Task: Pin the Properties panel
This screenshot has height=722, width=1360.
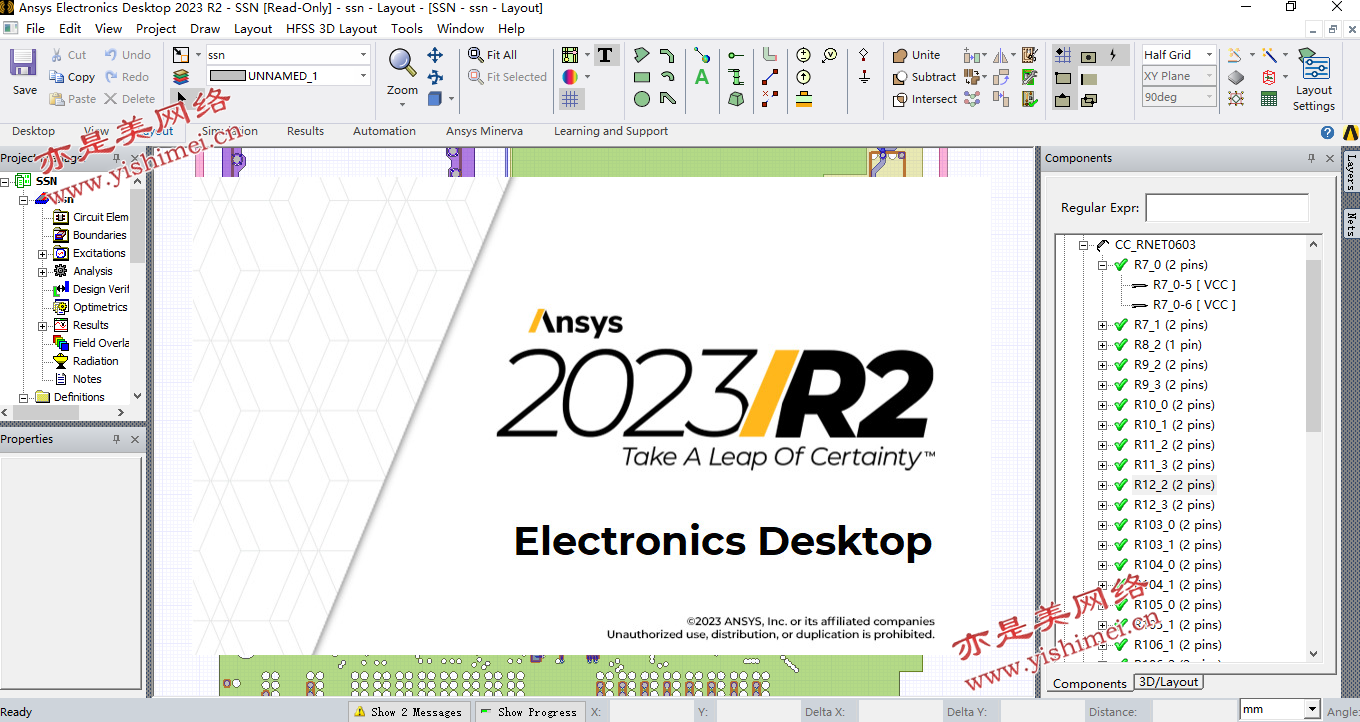Action: [116, 439]
